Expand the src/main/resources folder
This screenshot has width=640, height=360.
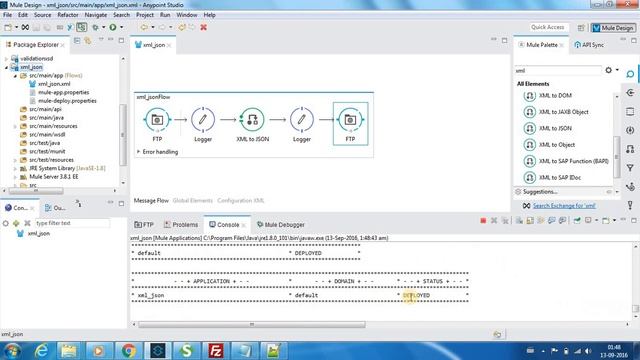[15, 126]
